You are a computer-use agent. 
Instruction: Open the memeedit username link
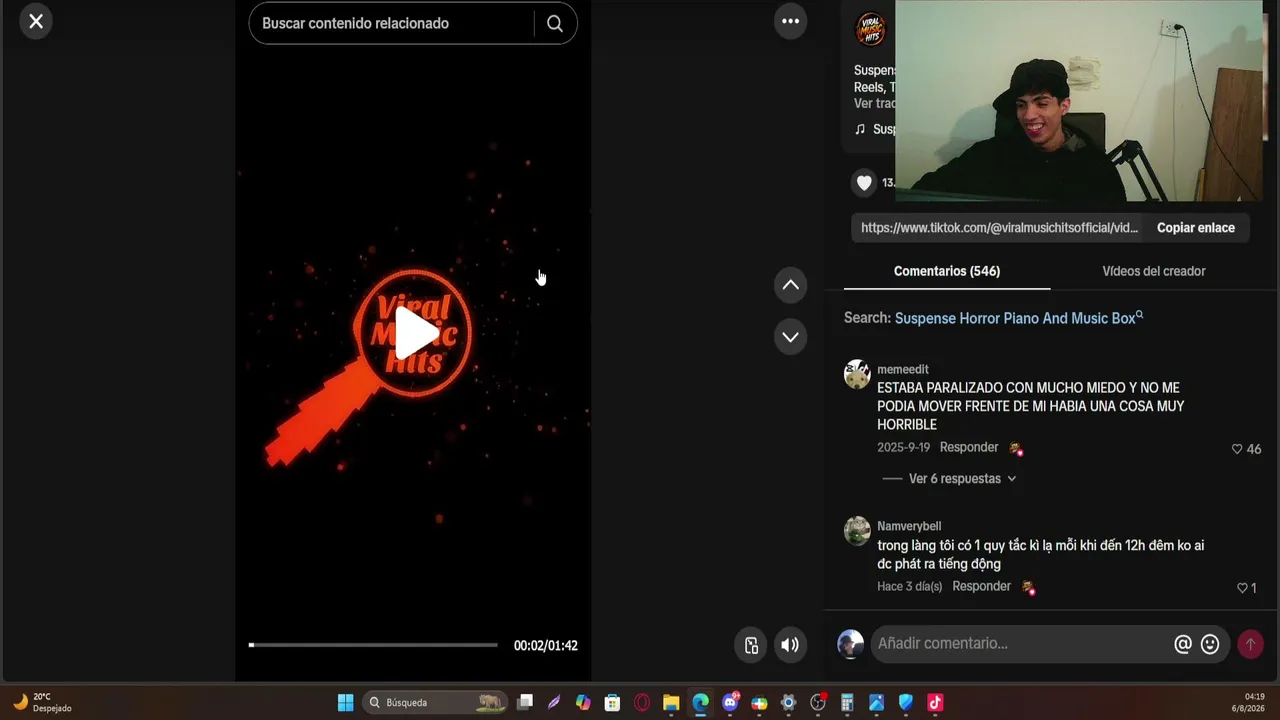903,370
